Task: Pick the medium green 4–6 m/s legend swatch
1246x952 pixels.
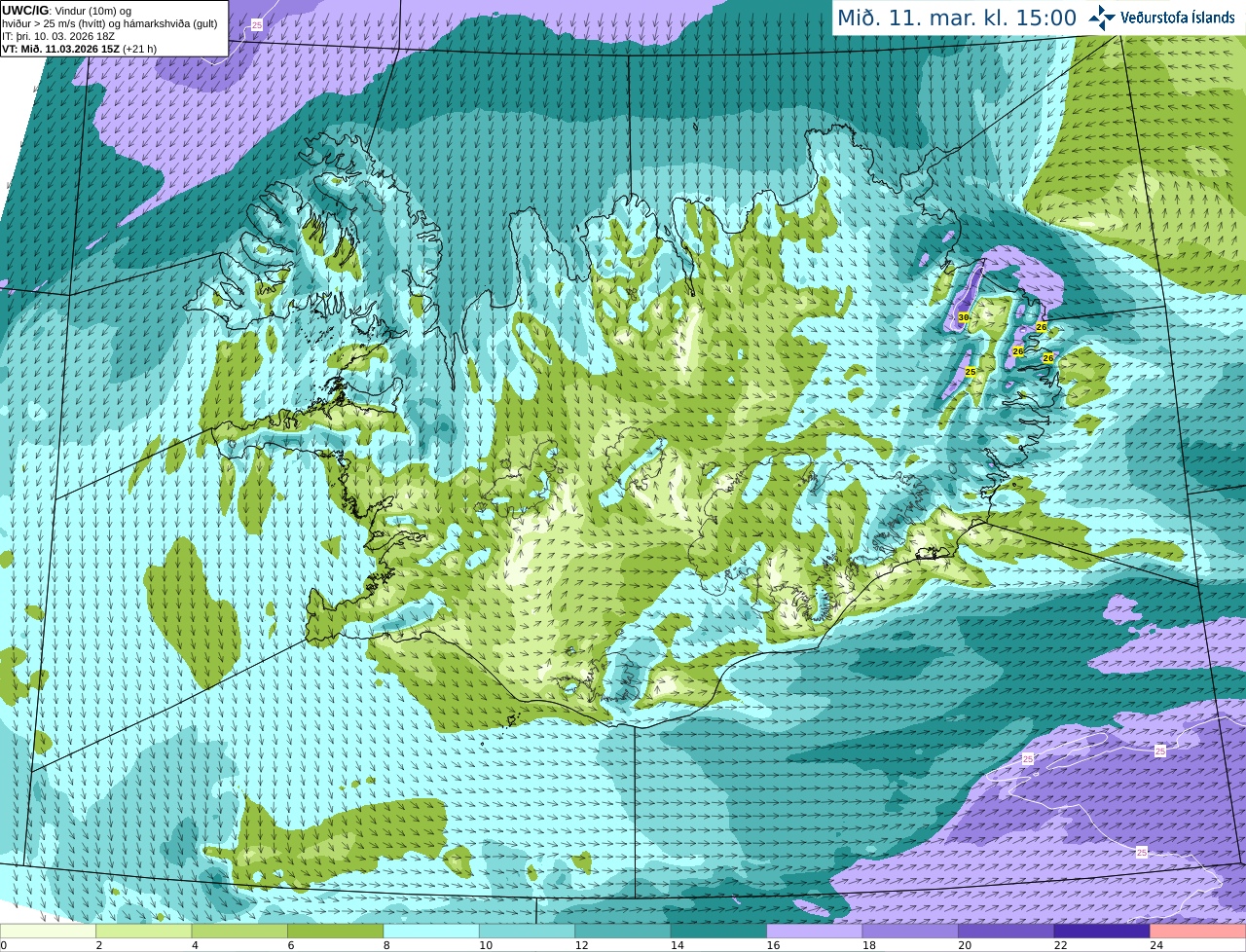Action: point(240,932)
